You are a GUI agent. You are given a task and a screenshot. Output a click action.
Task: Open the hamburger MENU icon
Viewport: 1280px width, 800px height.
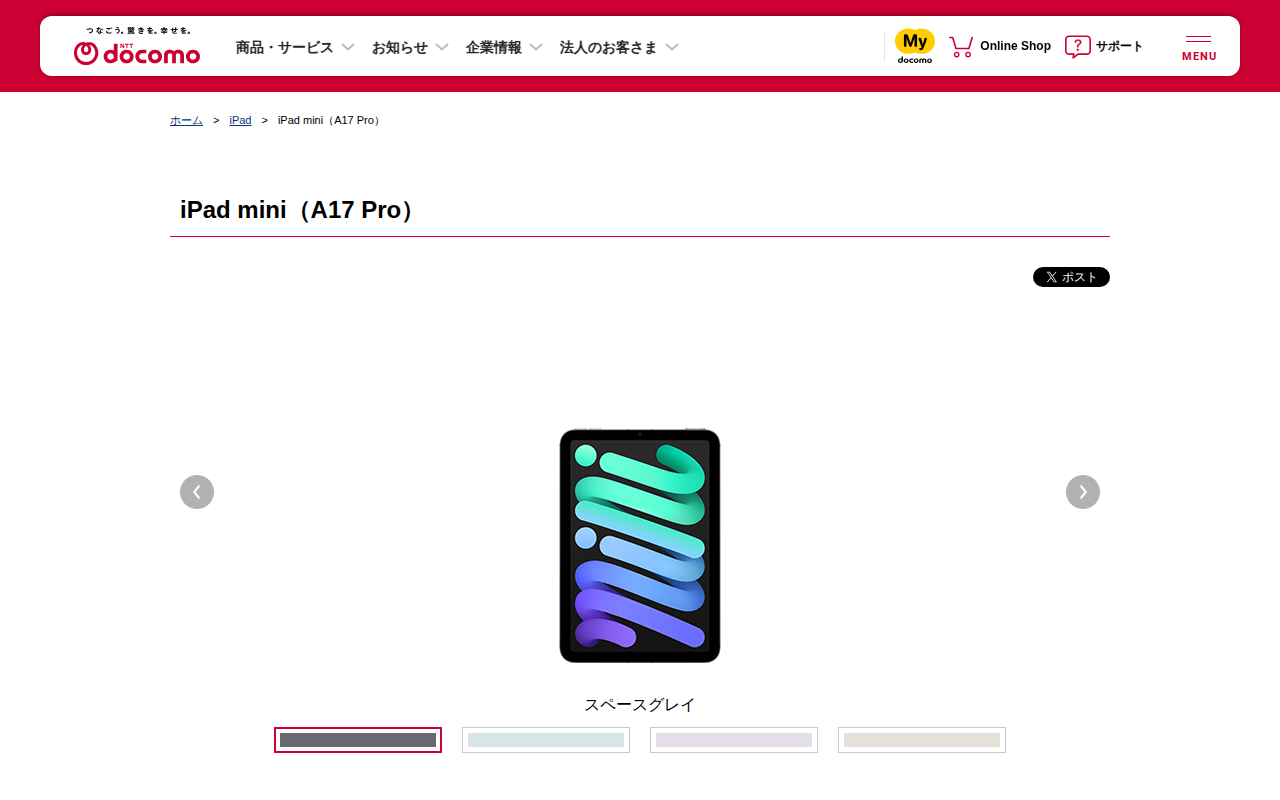tap(1199, 47)
